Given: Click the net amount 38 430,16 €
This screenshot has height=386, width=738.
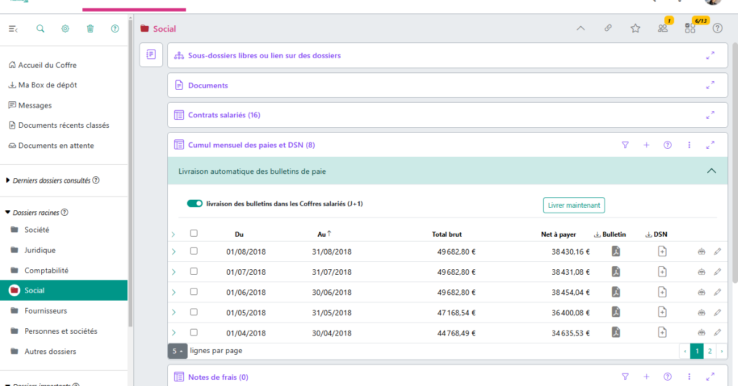Looking at the screenshot, I should [x=570, y=252].
